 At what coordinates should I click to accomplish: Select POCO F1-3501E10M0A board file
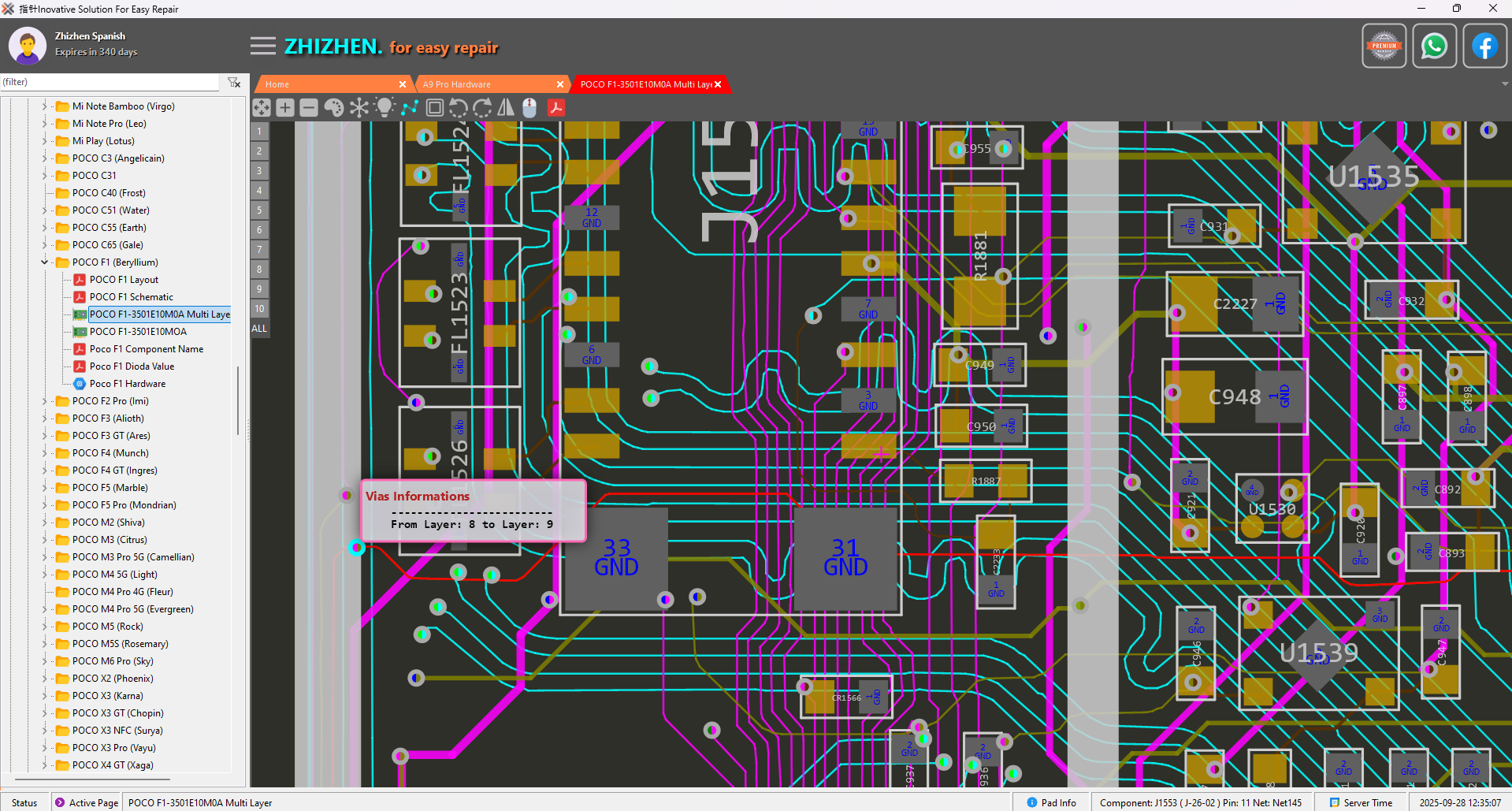pos(138,332)
